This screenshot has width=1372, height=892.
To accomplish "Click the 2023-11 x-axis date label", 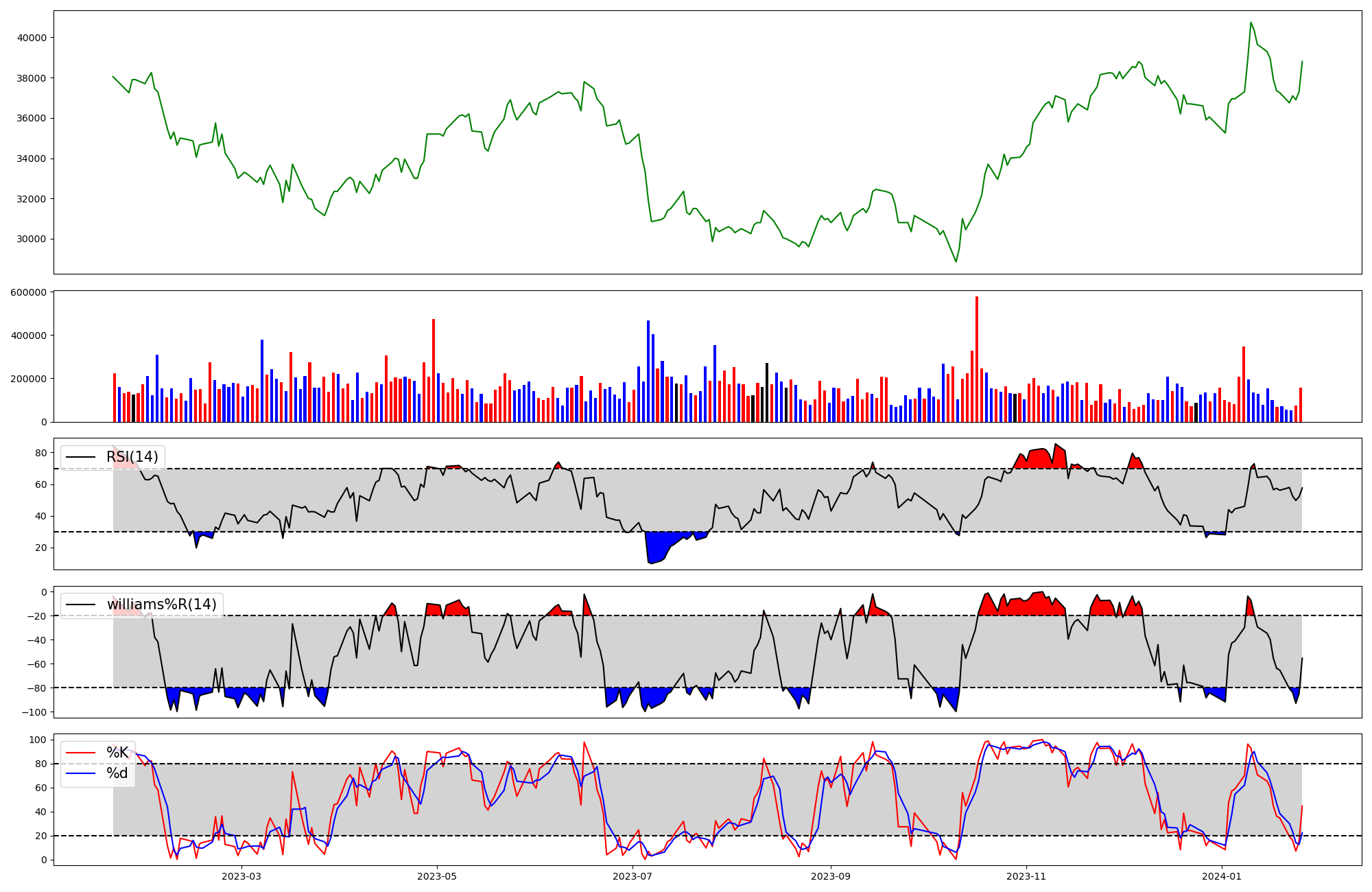I will (1026, 876).
